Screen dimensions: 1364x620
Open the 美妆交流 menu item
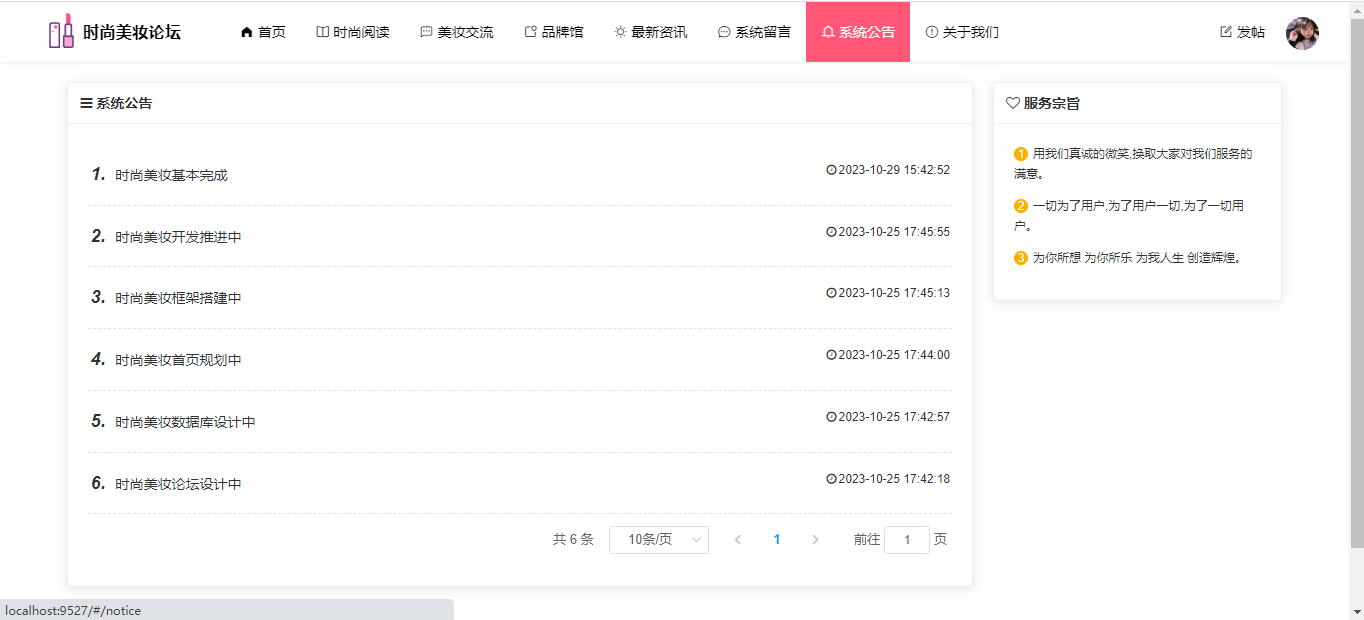coord(457,32)
